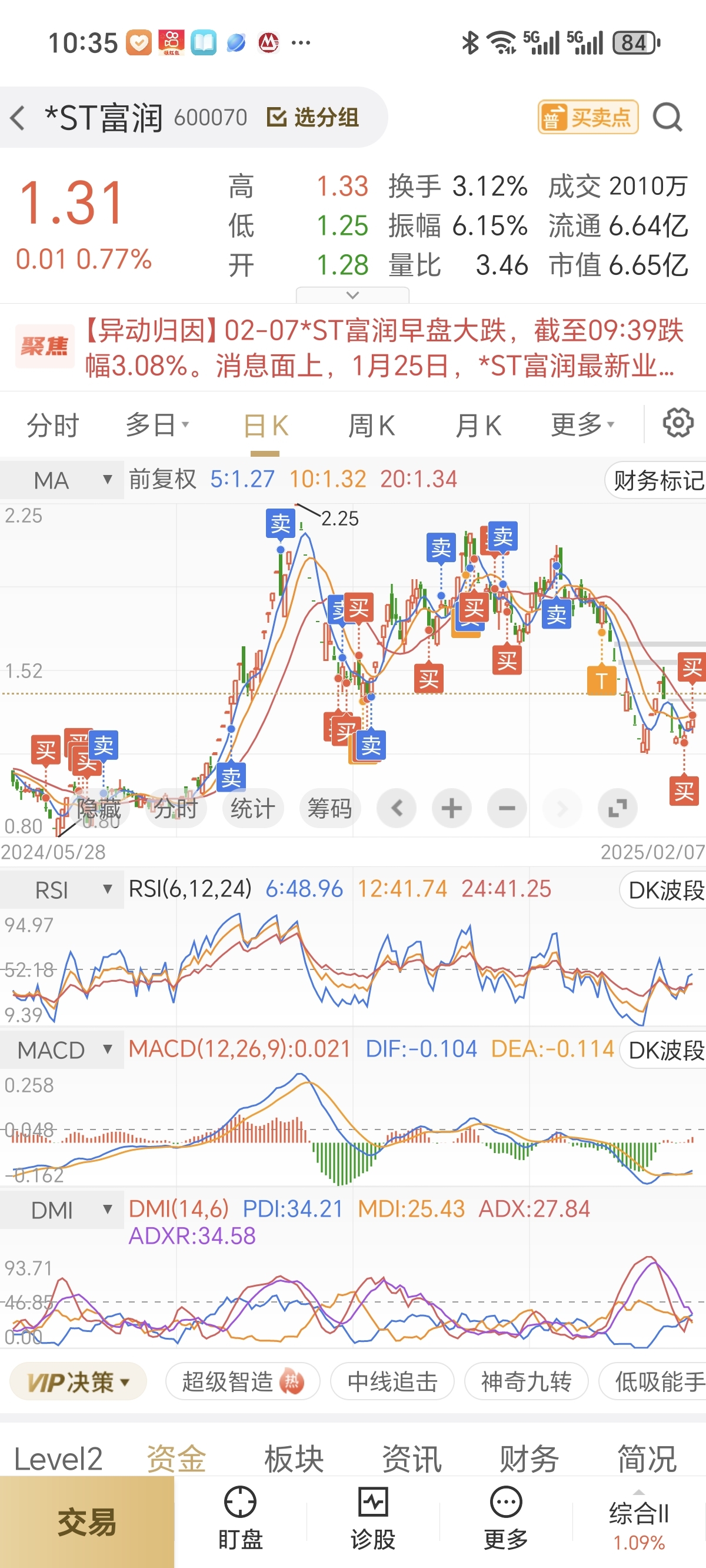
Task: Toggle 隐藏 hide markers button
Action: [x=99, y=808]
